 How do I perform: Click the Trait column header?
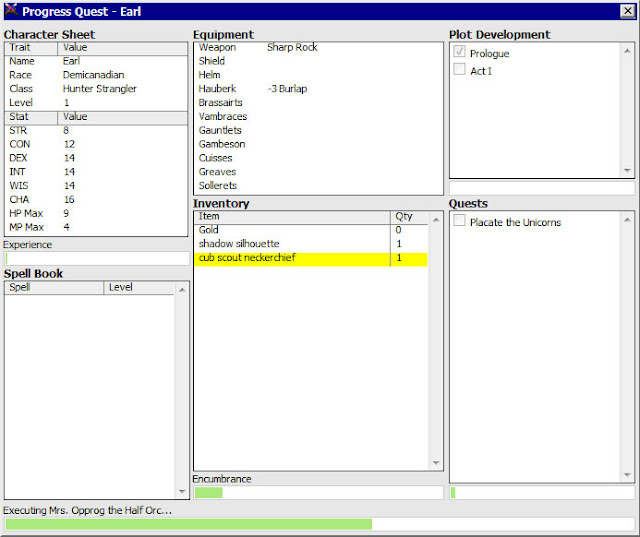[31, 48]
